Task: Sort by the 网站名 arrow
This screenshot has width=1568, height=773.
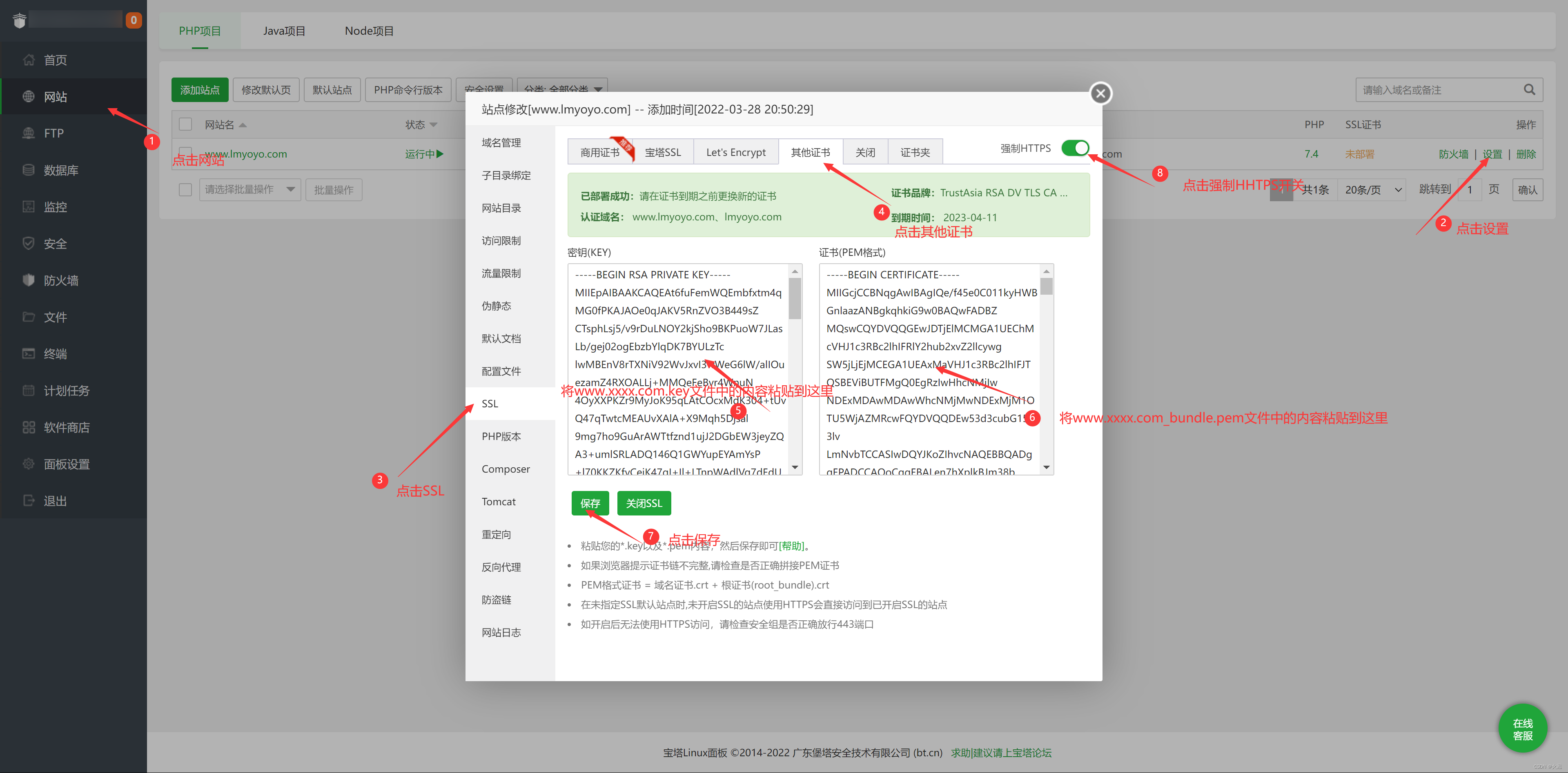Action: pos(243,124)
